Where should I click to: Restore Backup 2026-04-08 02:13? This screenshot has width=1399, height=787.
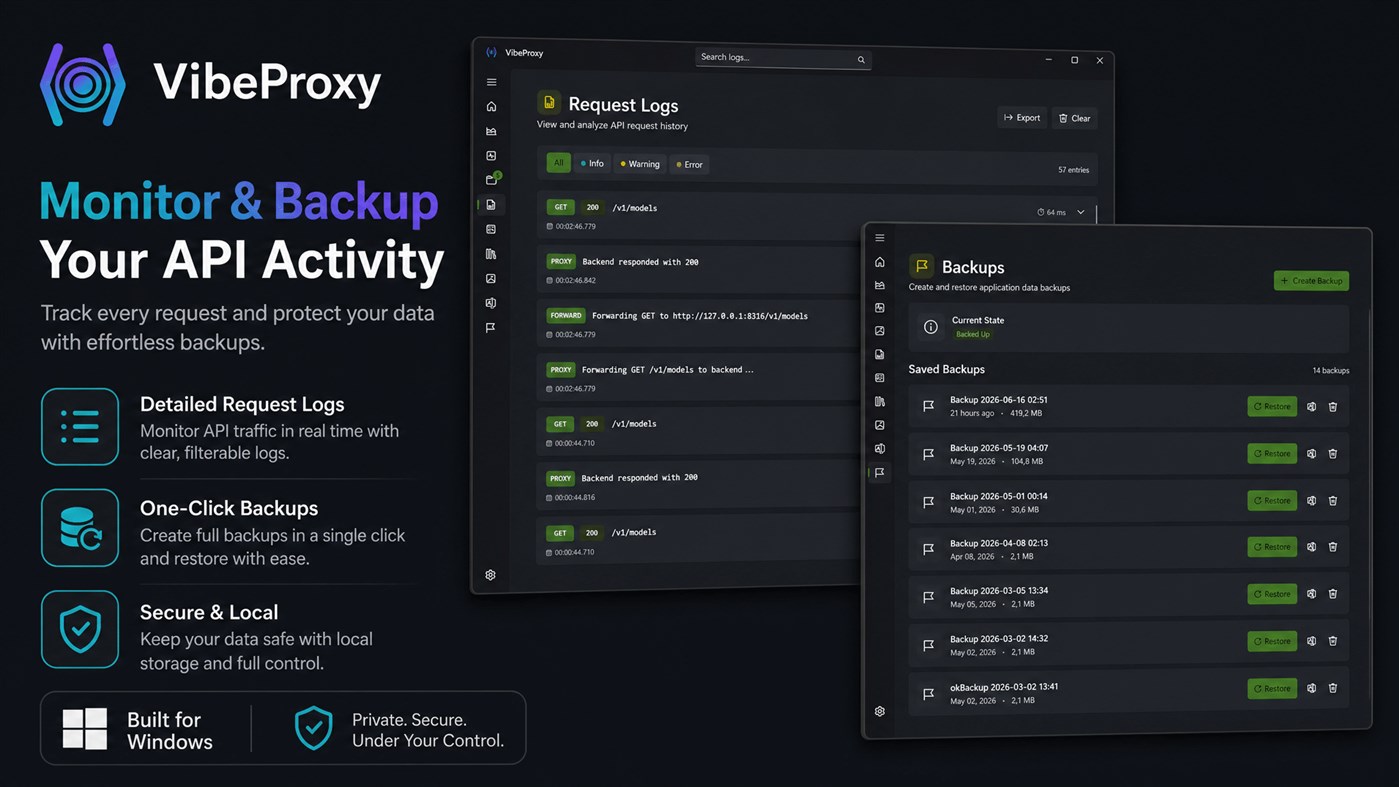point(1272,547)
